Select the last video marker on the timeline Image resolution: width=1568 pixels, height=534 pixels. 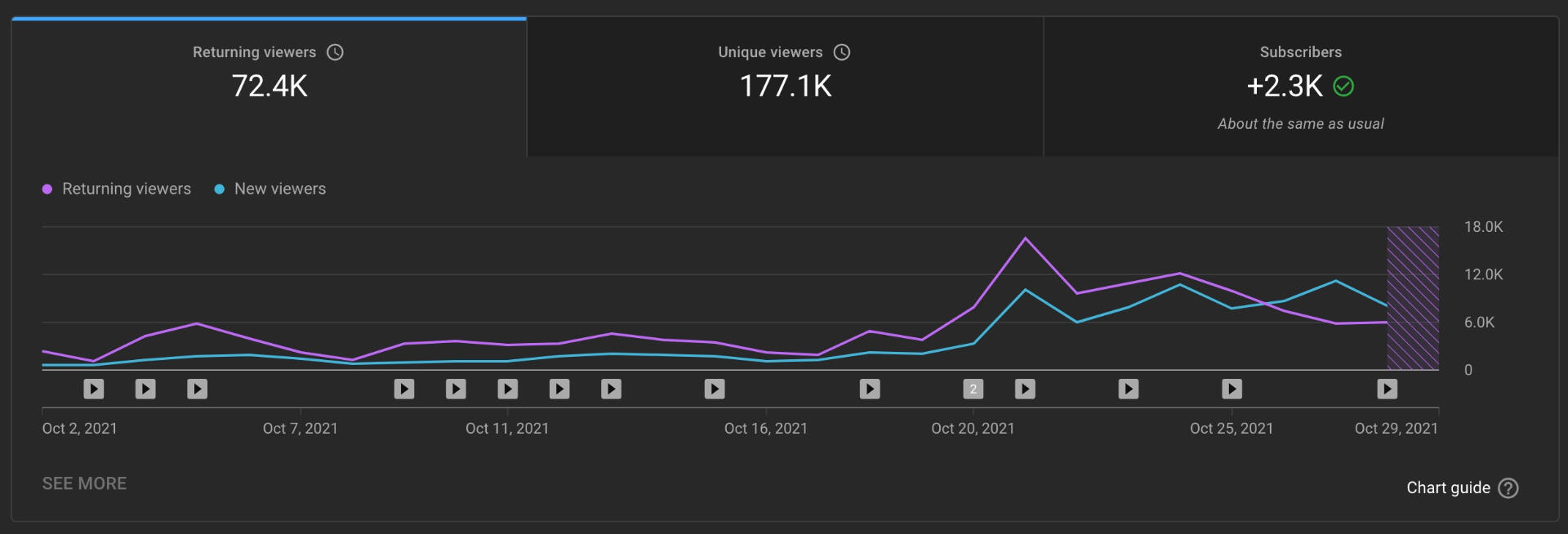tap(1387, 389)
